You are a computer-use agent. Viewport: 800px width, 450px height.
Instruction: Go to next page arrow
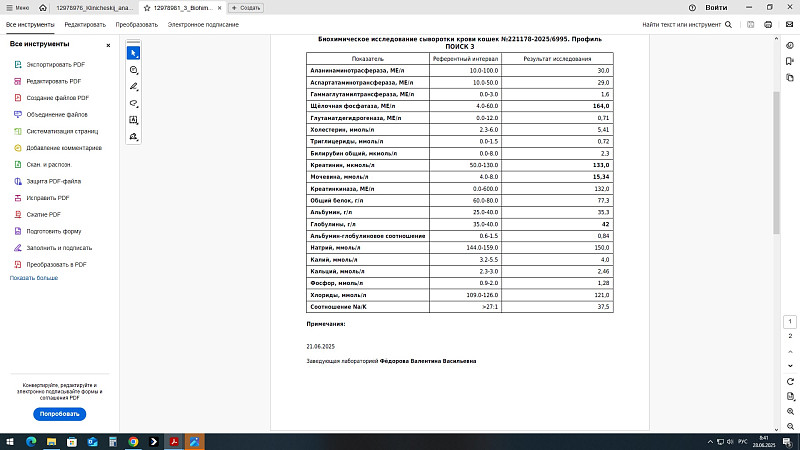[x=790, y=366]
